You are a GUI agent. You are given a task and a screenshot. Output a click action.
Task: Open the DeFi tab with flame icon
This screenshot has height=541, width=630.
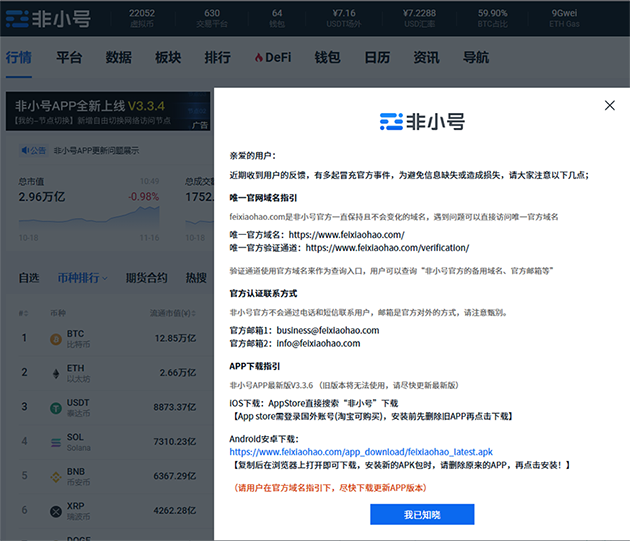273,57
